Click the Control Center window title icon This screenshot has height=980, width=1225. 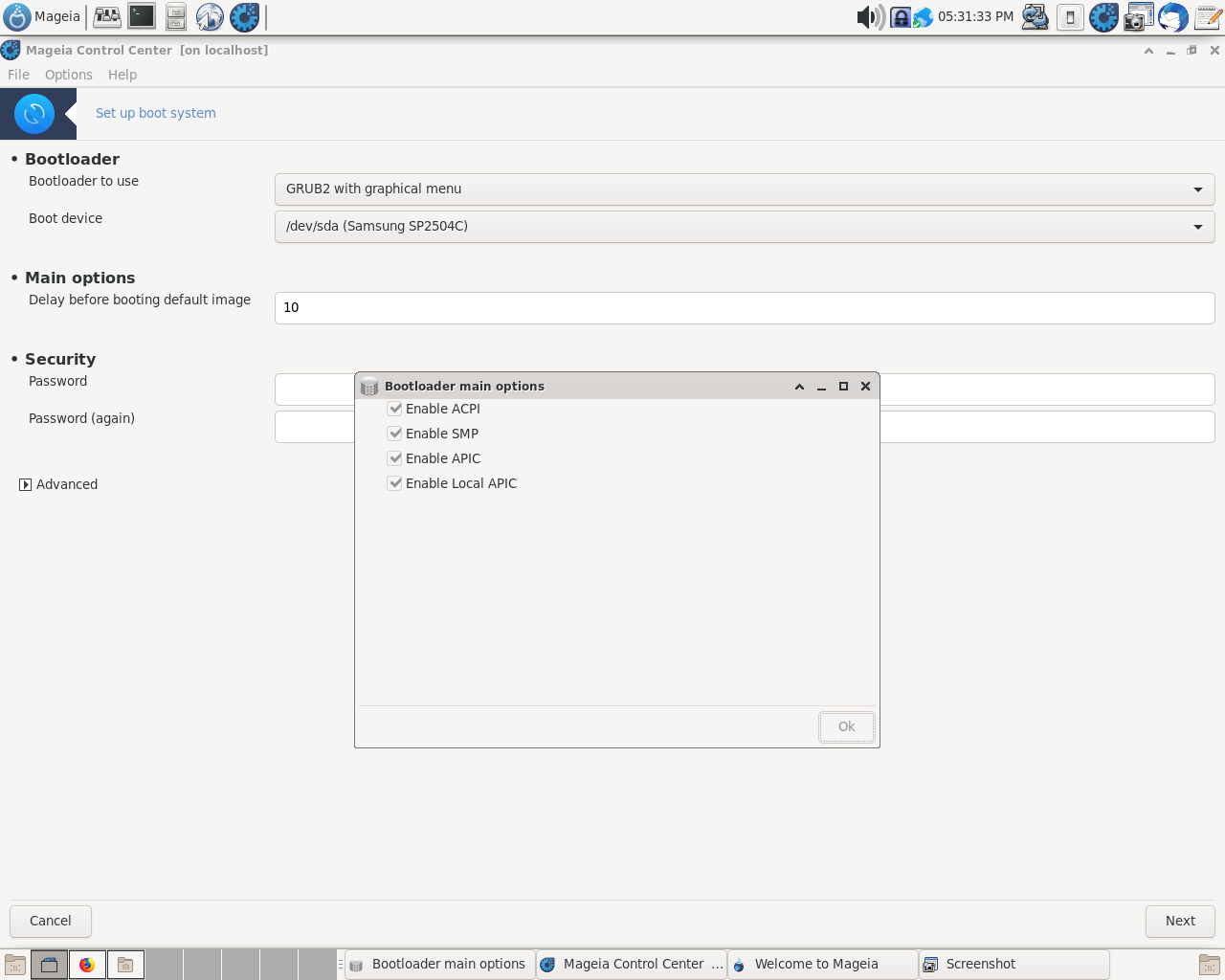(x=11, y=51)
